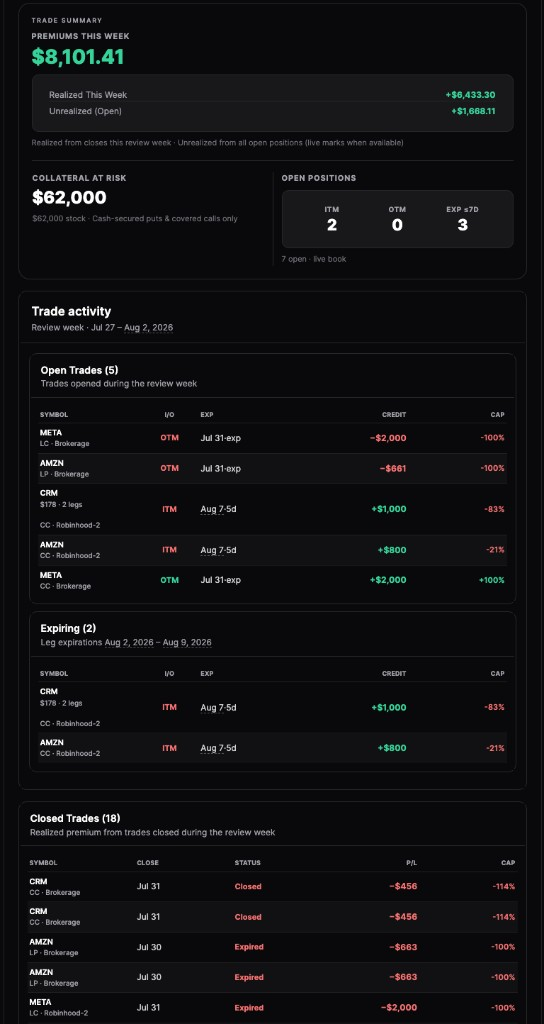This screenshot has width=544, height=1024.
Task: Click the CLOSE column header in Closed Trades
Action: (148, 863)
